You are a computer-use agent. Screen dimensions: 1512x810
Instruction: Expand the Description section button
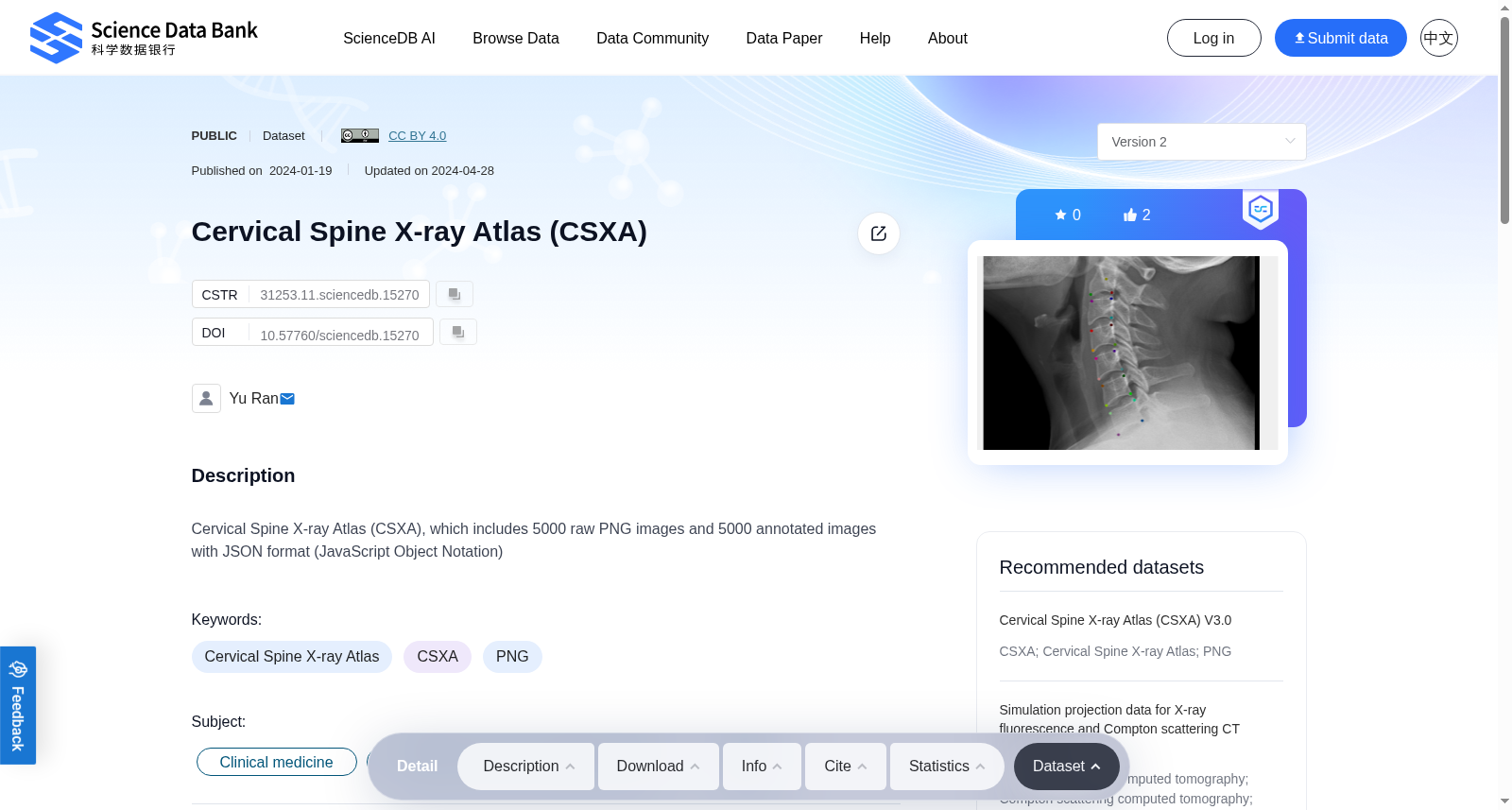click(526, 767)
